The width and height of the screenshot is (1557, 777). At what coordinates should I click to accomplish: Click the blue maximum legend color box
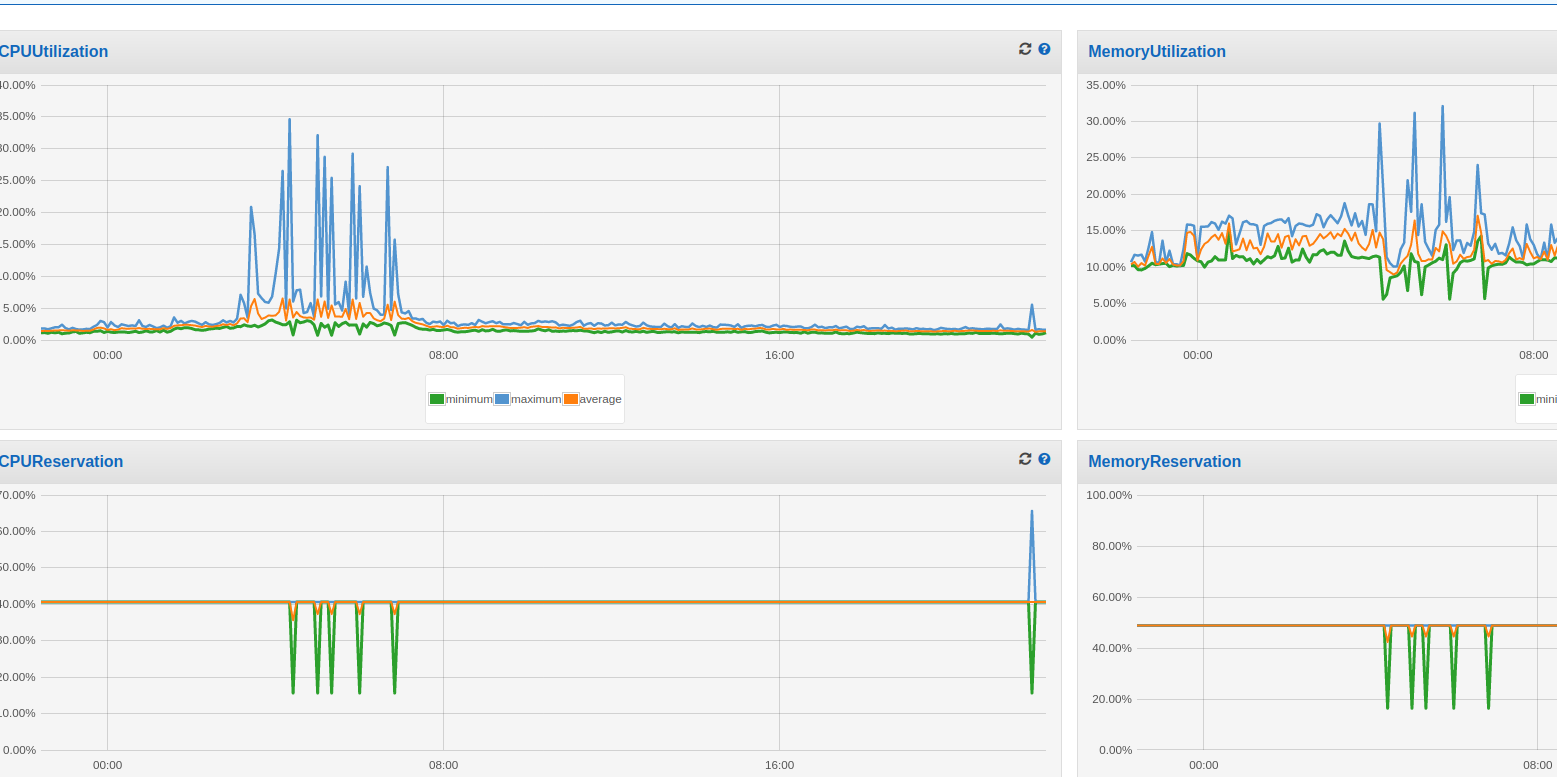tap(502, 399)
